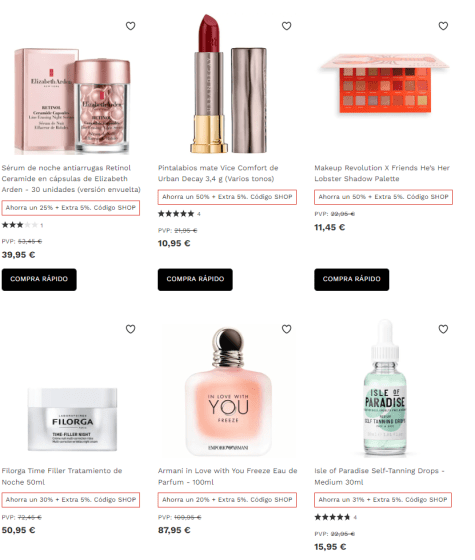Follow the Armani Eau de Parfum 100ml title
Viewport: 475px width, 560px height.
click(x=228, y=476)
